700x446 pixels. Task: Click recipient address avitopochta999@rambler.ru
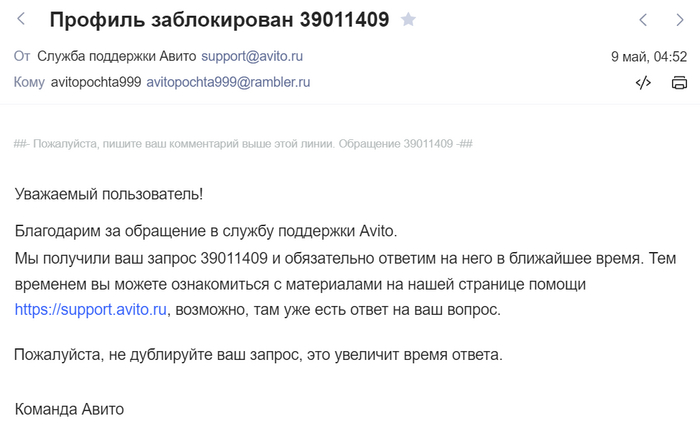pyautogui.click(x=228, y=82)
